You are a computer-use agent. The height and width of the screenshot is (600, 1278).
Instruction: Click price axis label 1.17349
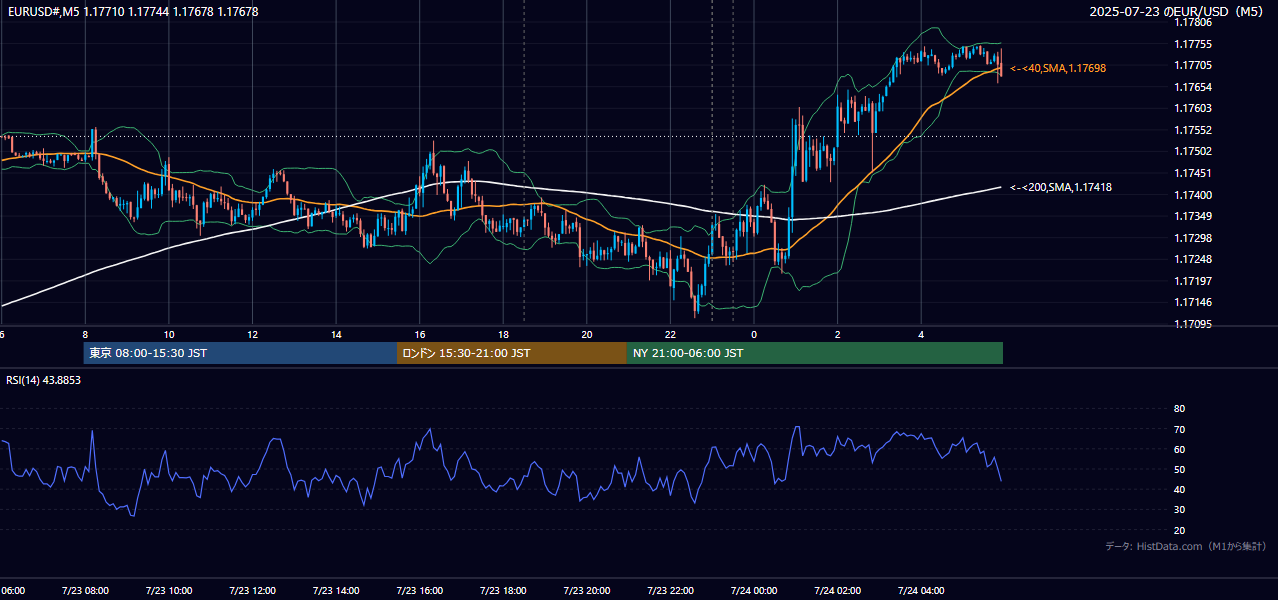1192,216
